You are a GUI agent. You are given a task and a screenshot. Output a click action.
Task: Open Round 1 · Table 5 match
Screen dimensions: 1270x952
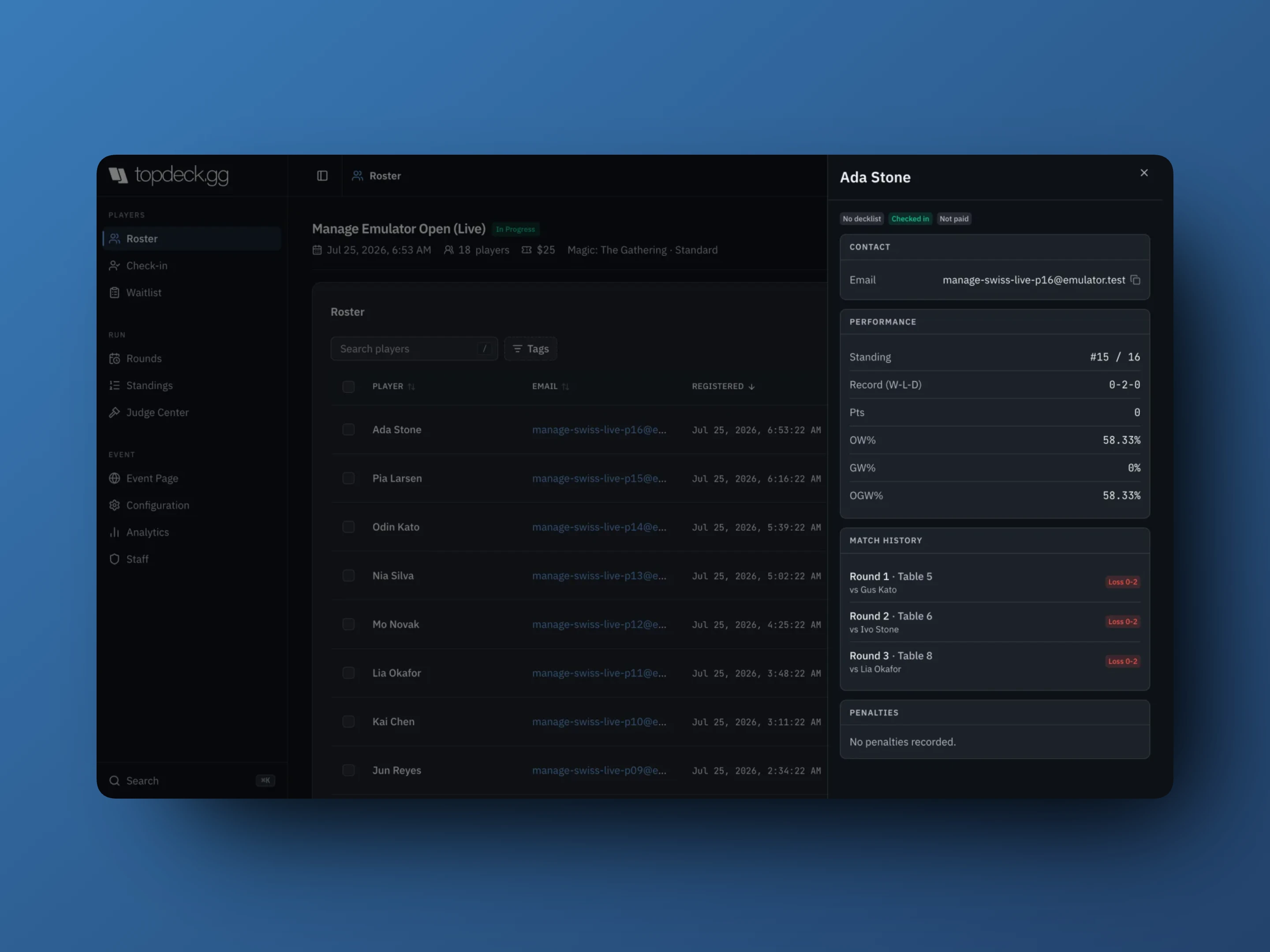tap(994, 583)
